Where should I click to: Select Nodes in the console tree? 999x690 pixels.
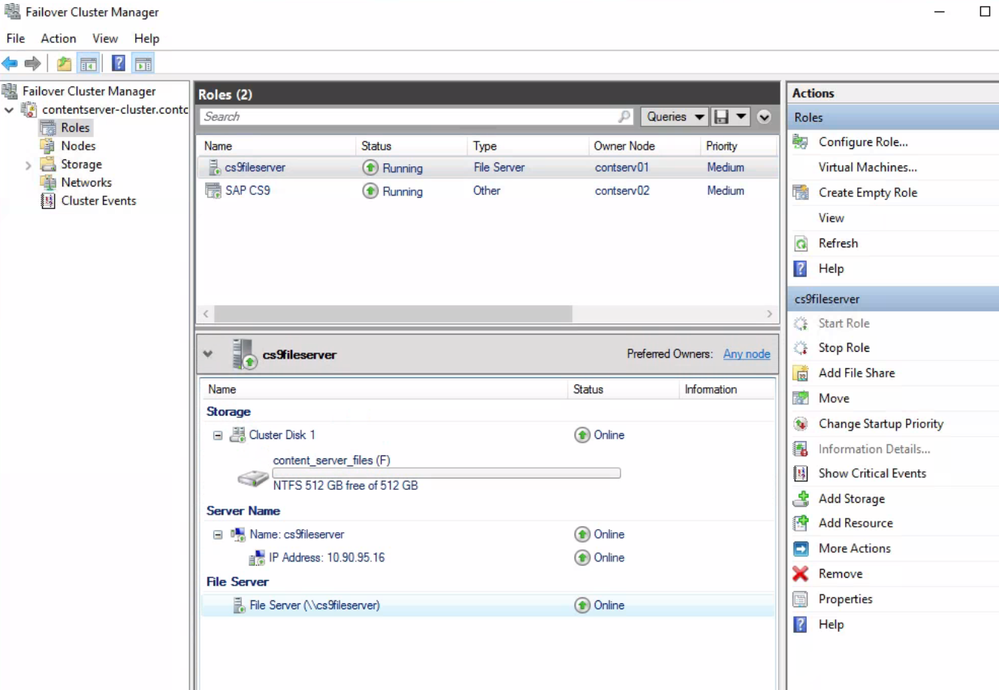click(x=78, y=146)
